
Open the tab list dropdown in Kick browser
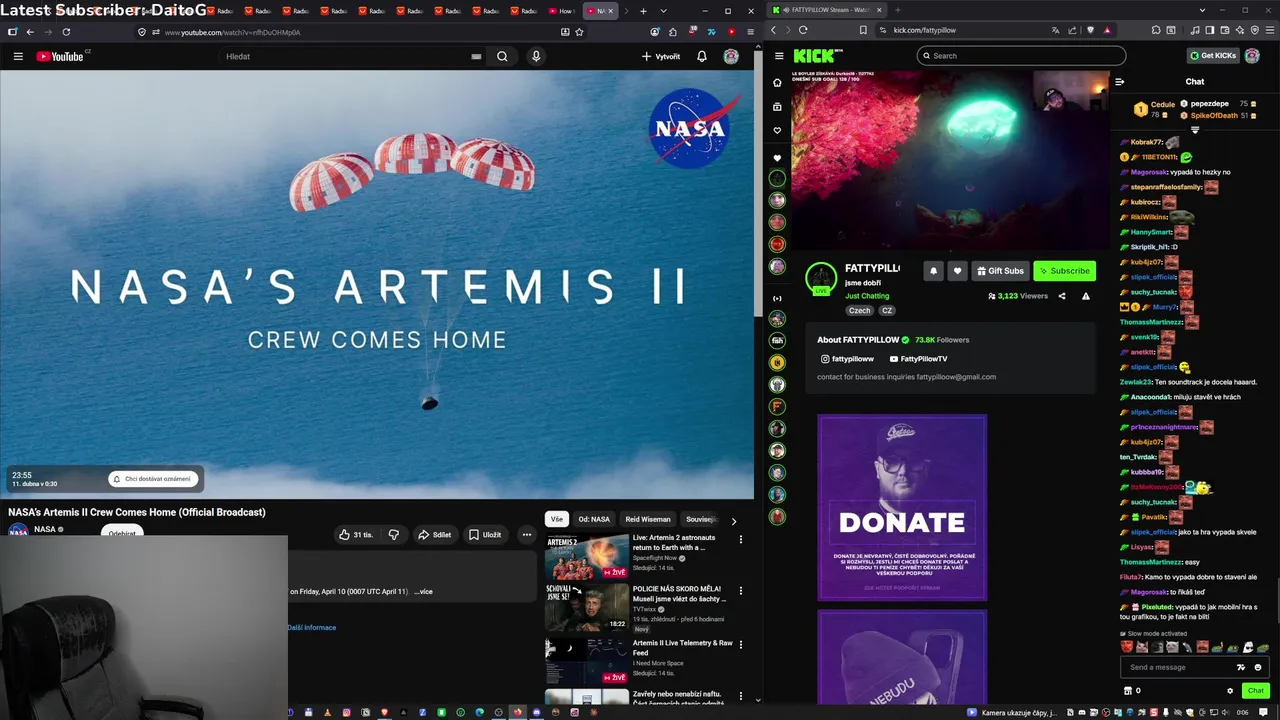coord(1202,10)
